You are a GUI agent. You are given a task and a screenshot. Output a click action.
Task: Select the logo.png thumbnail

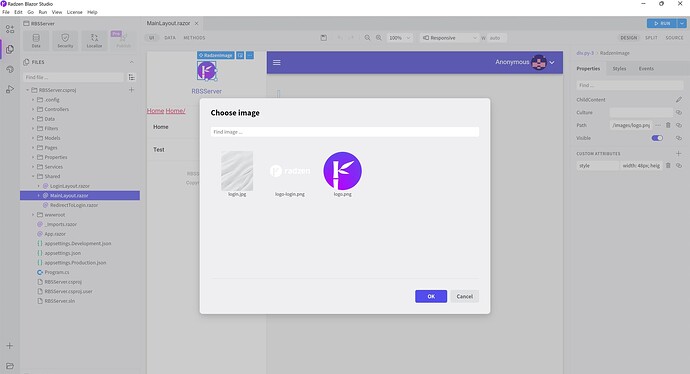click(342, 174)
